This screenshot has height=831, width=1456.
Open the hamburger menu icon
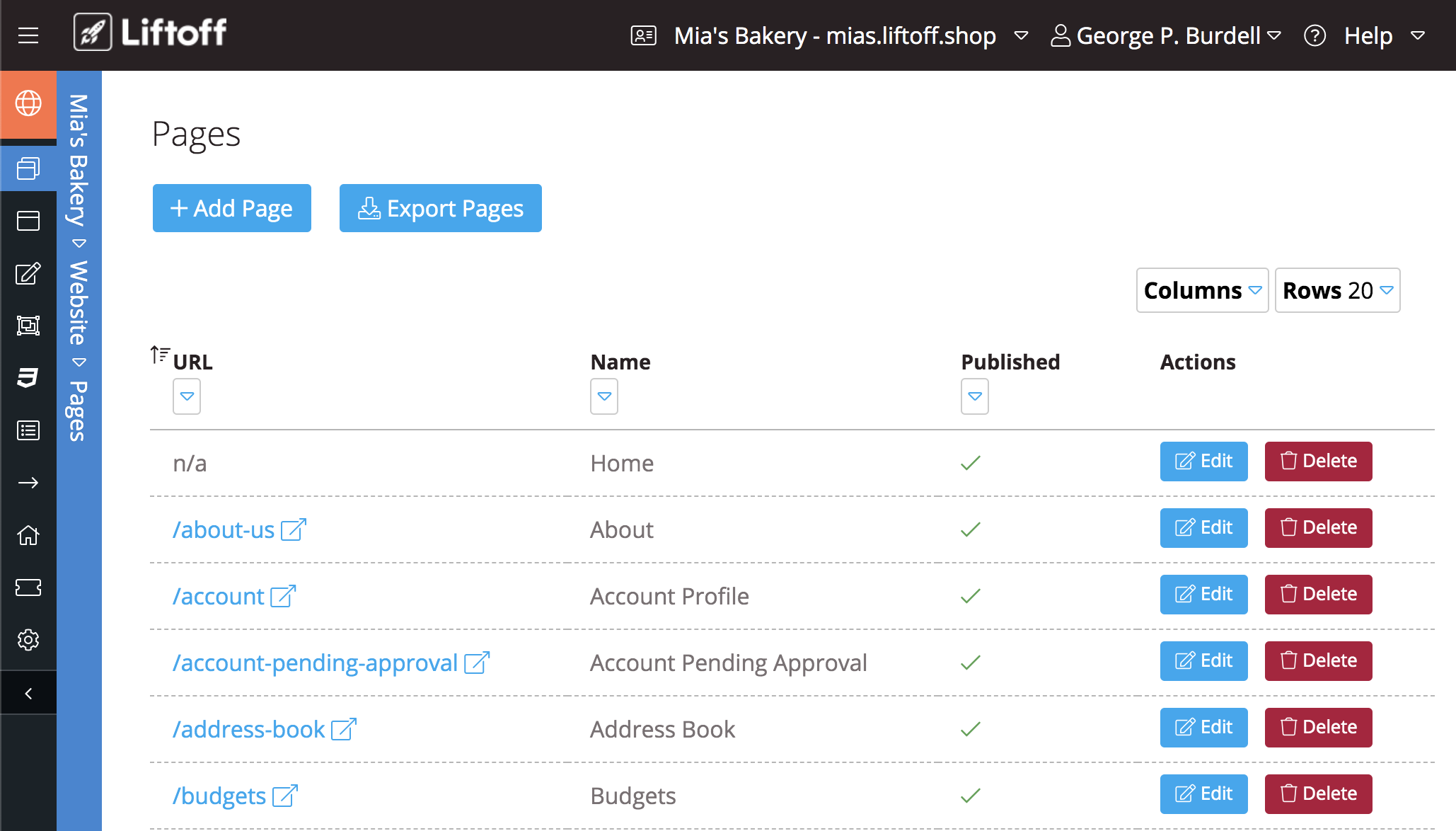[28, 35]
